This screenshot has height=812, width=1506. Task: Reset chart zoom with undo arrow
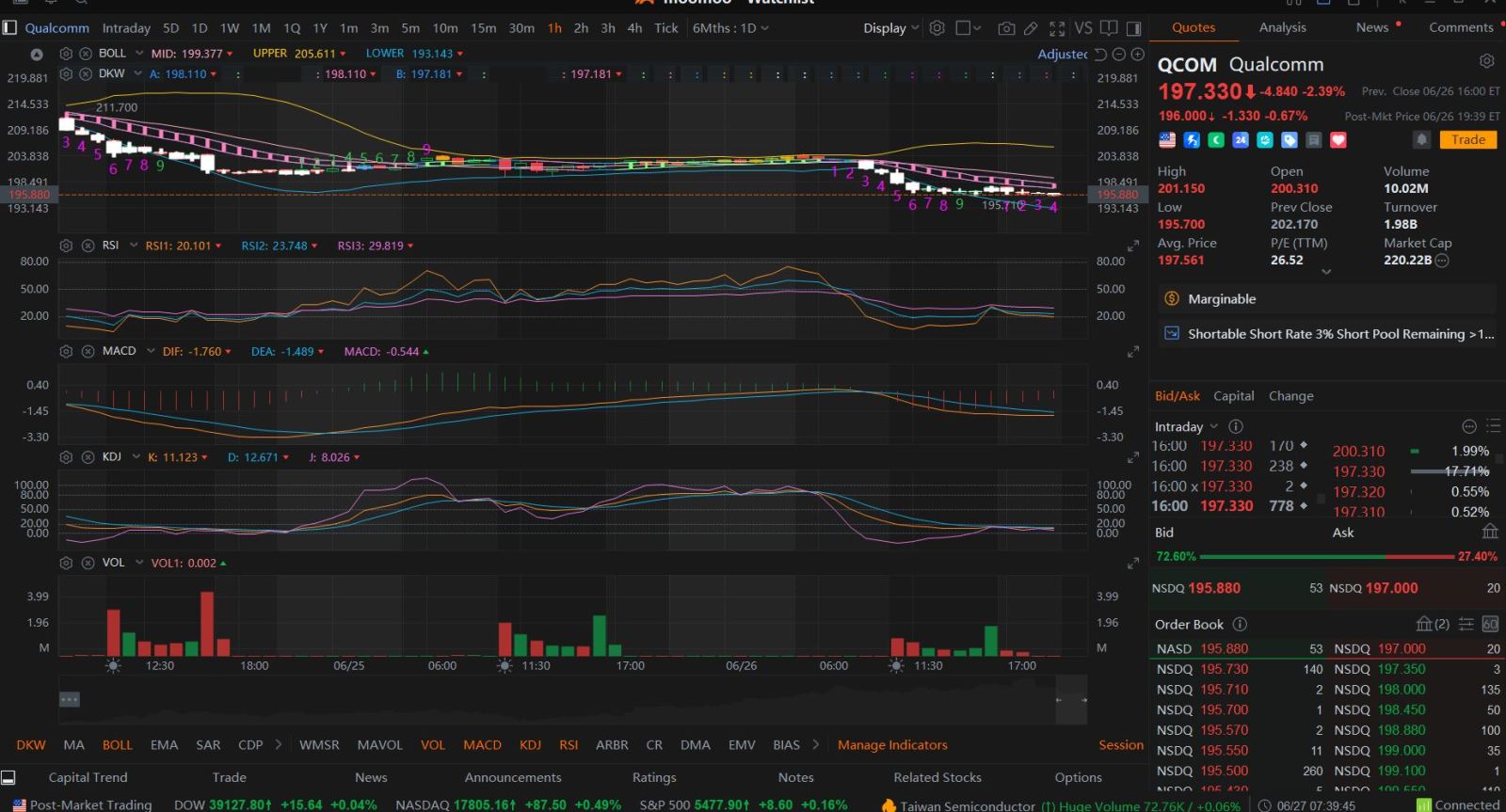[1100, 55]
